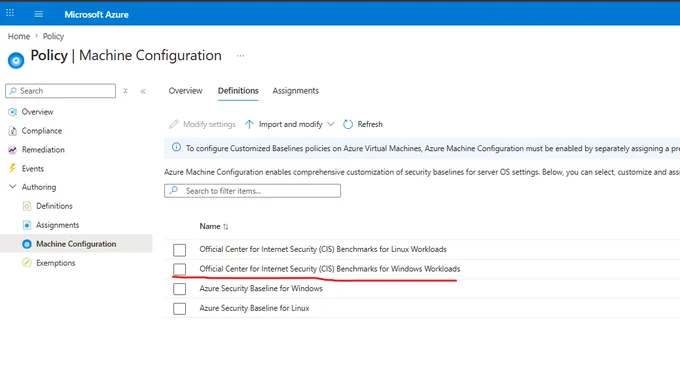Image resolution: width=680 pixels, height=367 pixels.
Task: Click the Refresh circular arrow icon
Action: (348, 125)
